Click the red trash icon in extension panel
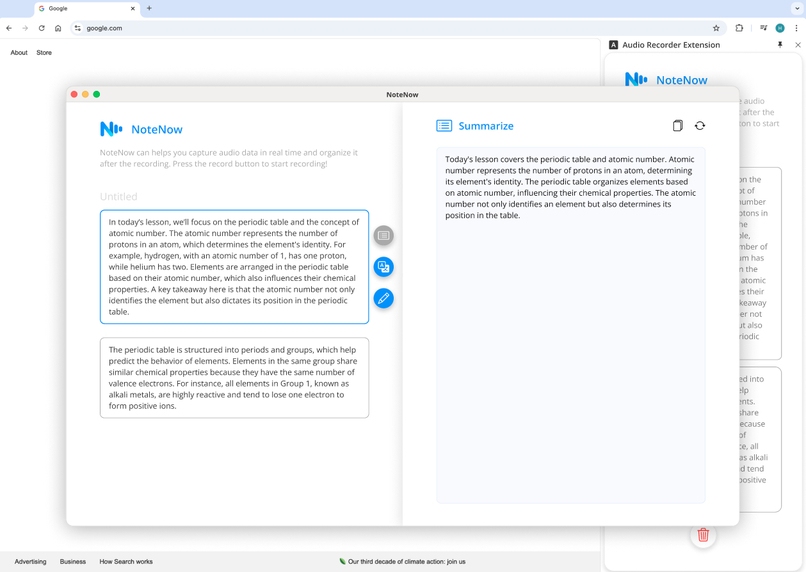Screen dimensions: 806x572 (703, 535)
